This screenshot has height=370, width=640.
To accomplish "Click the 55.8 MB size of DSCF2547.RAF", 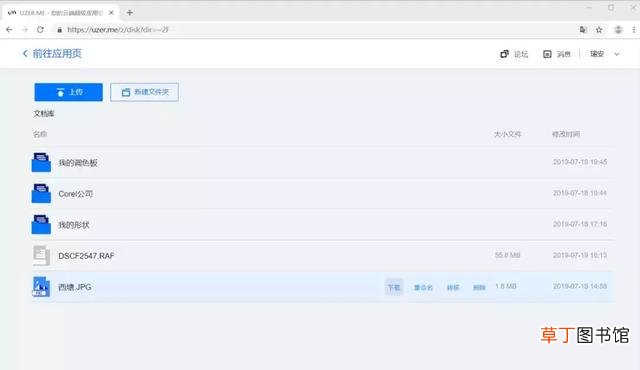I will (x=507, y=255).
